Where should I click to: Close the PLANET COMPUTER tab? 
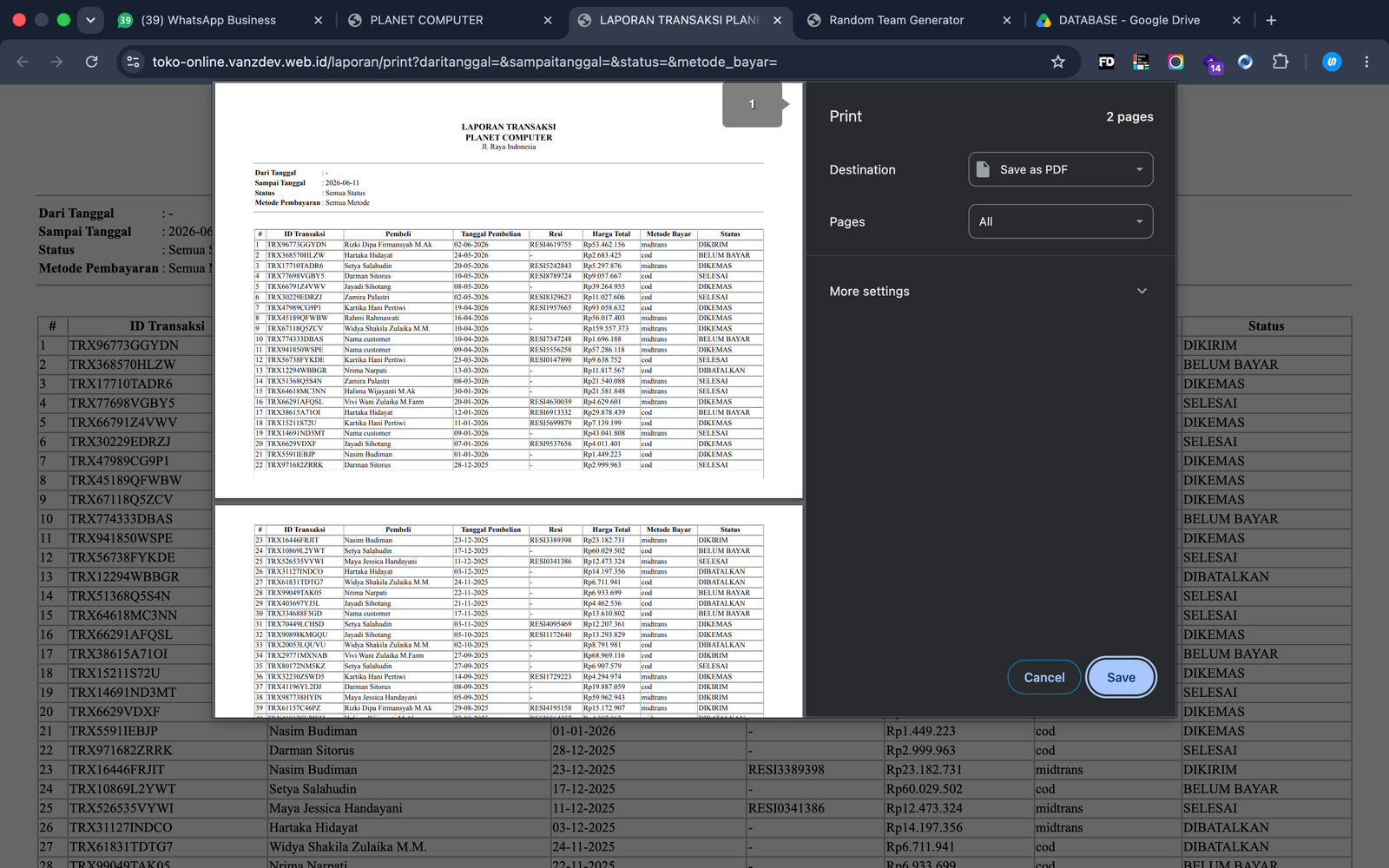(548, 20)
